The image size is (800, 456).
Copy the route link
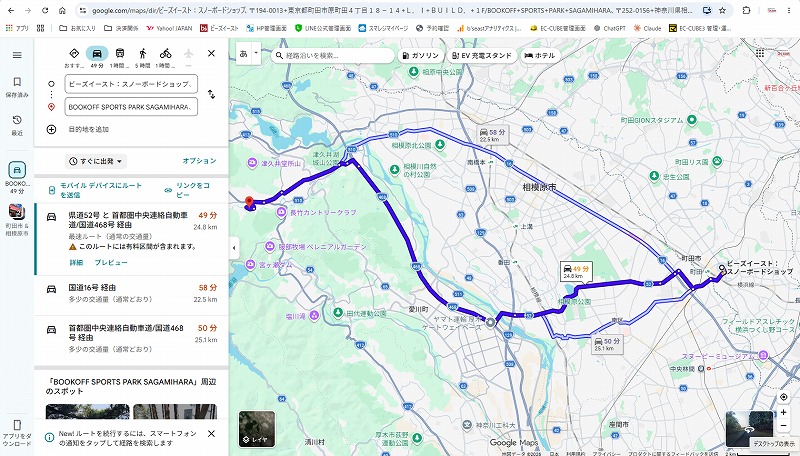(x=187, y=190)
